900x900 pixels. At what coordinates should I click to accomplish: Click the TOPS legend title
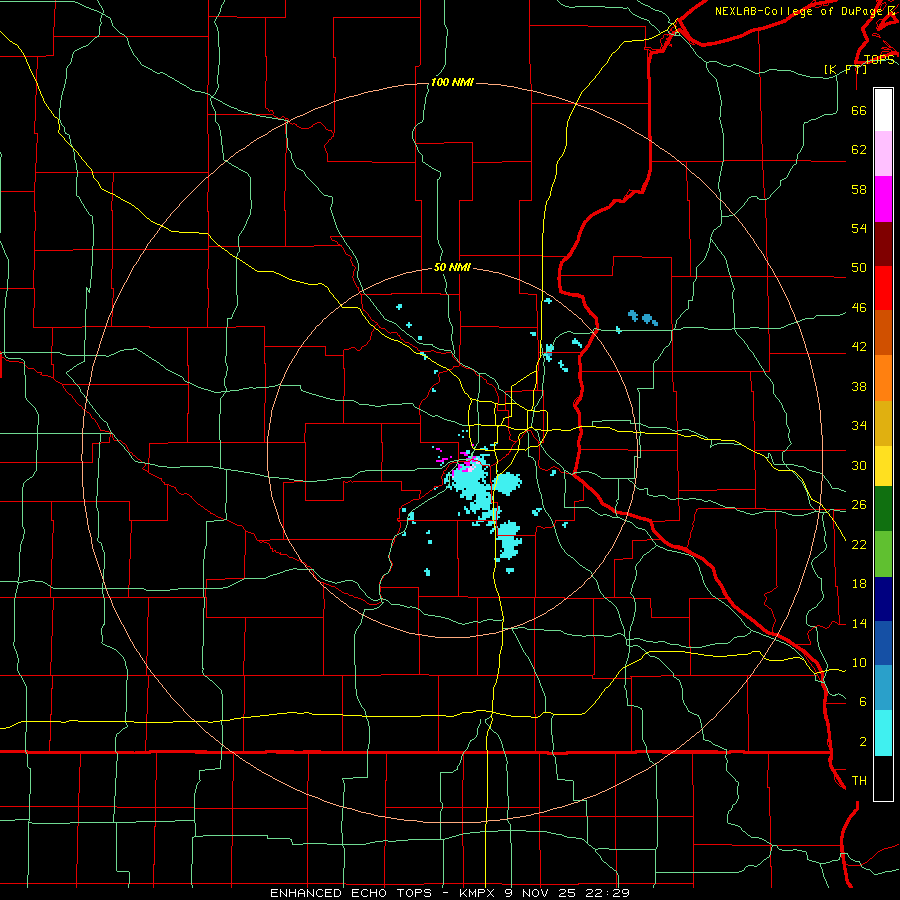(879, 59)
